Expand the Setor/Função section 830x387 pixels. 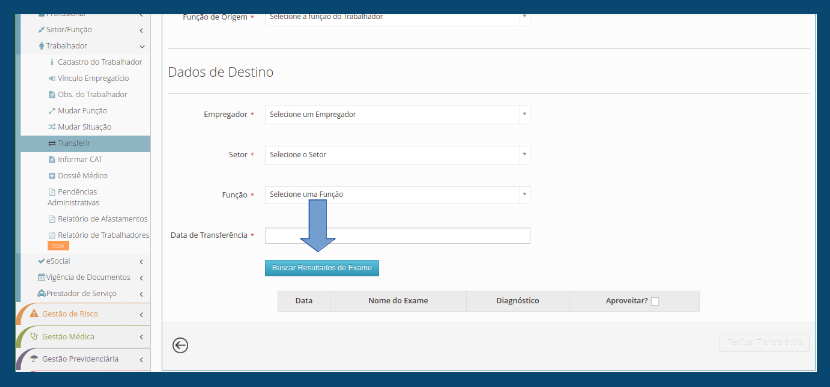(142, 30)
